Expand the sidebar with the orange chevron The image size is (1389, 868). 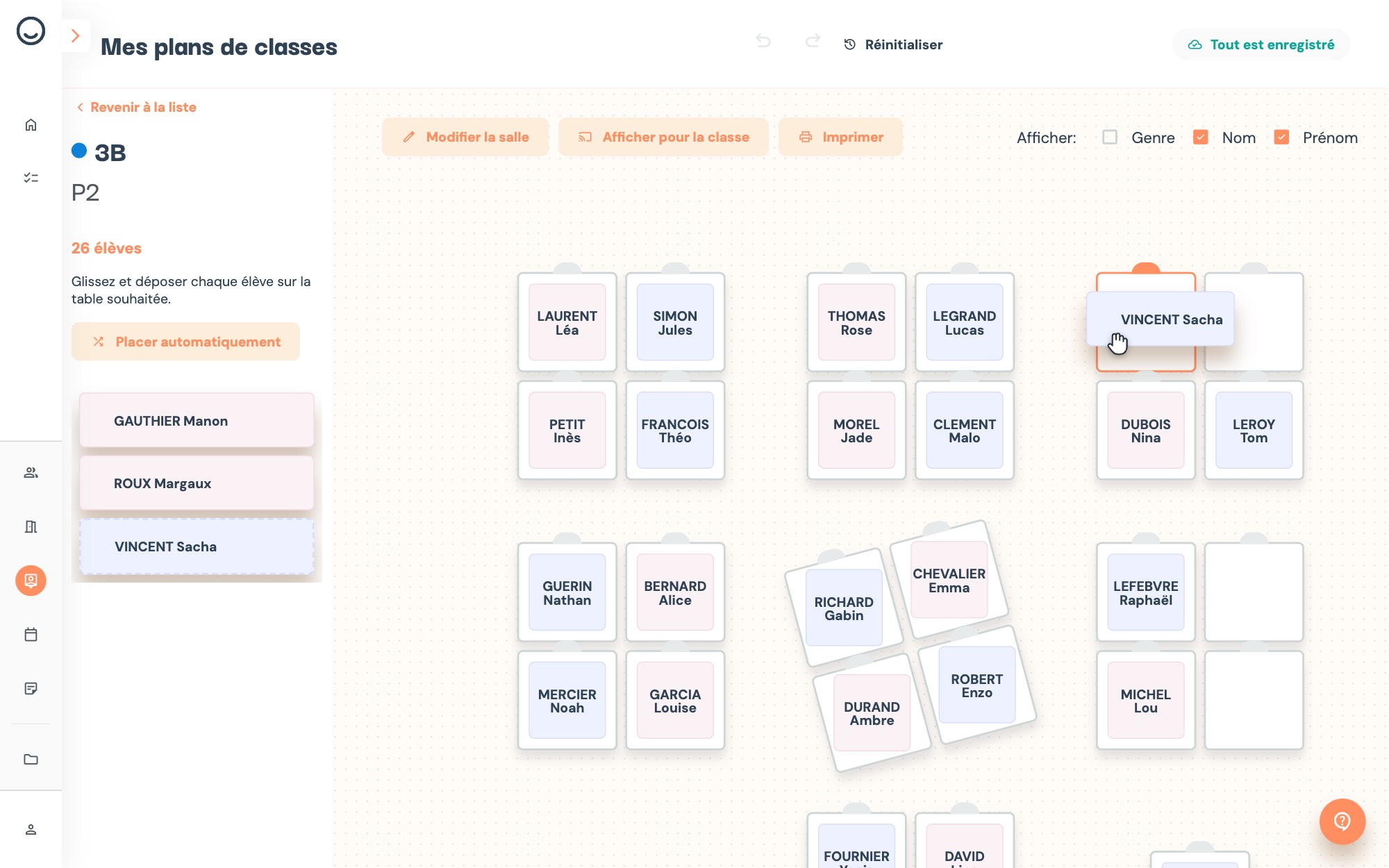[x=76, y=35]
